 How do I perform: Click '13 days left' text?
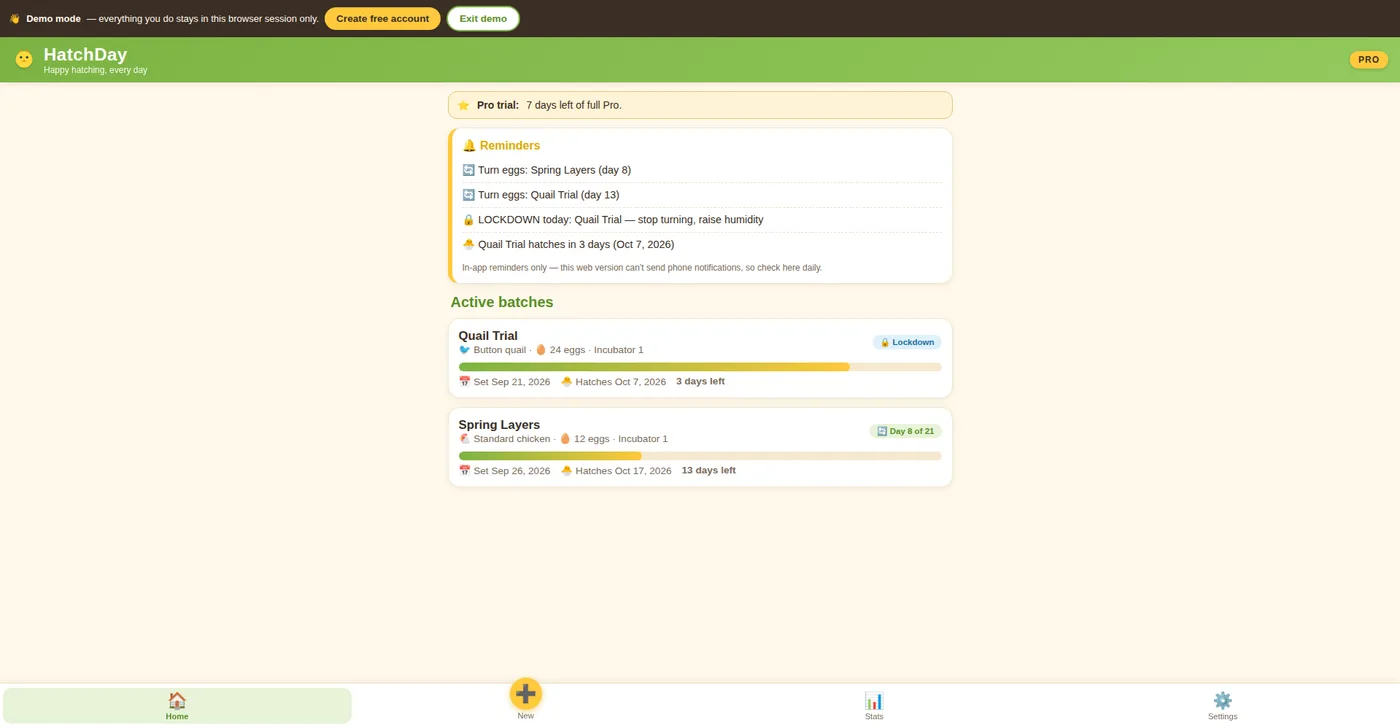click(709, 470)
